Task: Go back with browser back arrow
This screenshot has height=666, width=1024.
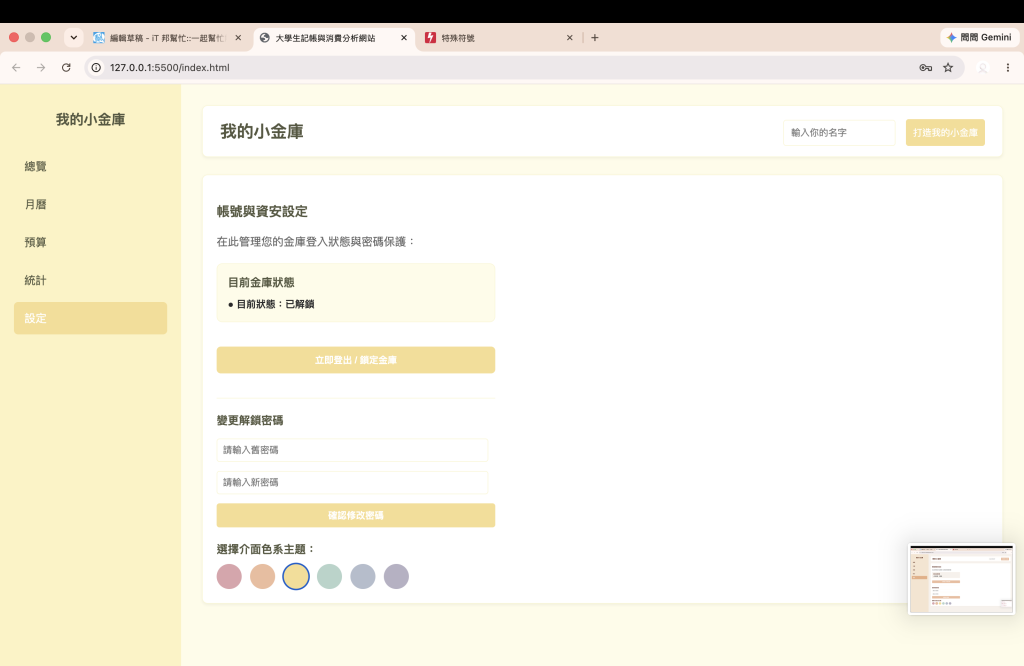Action: [16, 67]
